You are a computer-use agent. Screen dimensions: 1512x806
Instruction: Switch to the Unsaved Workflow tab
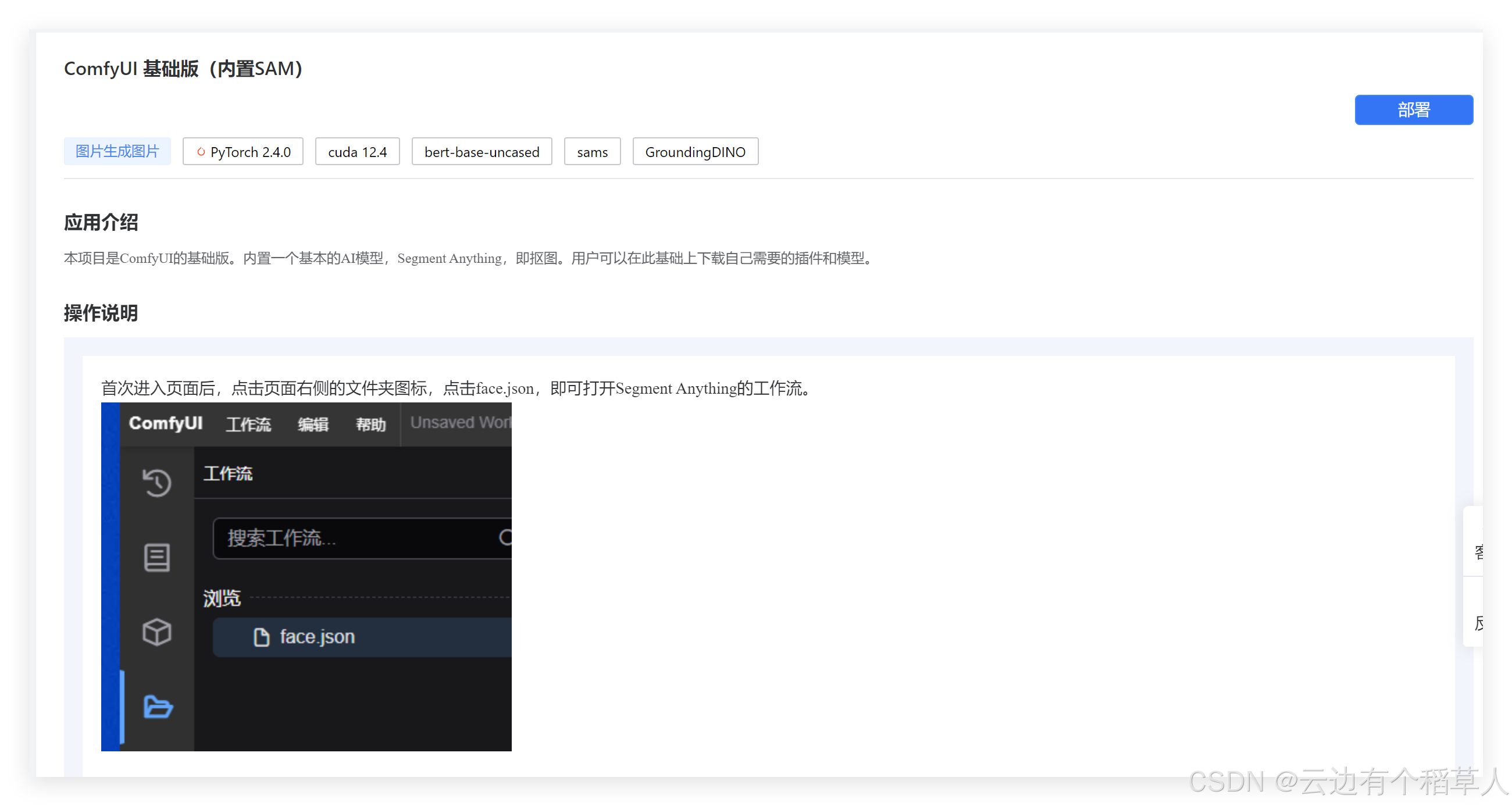click(459, 423)
